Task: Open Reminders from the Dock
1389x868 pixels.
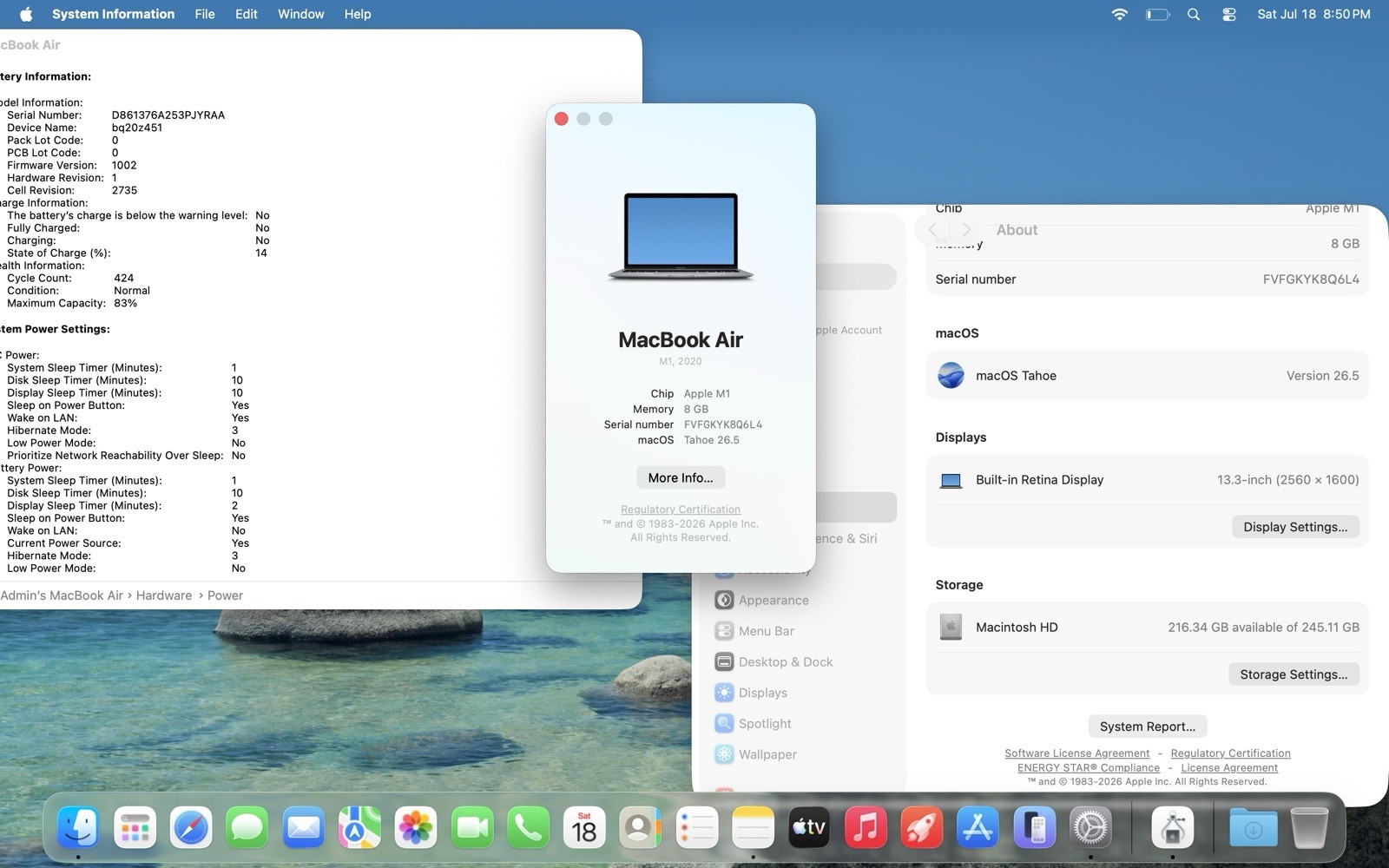Action: coord(696,827)
